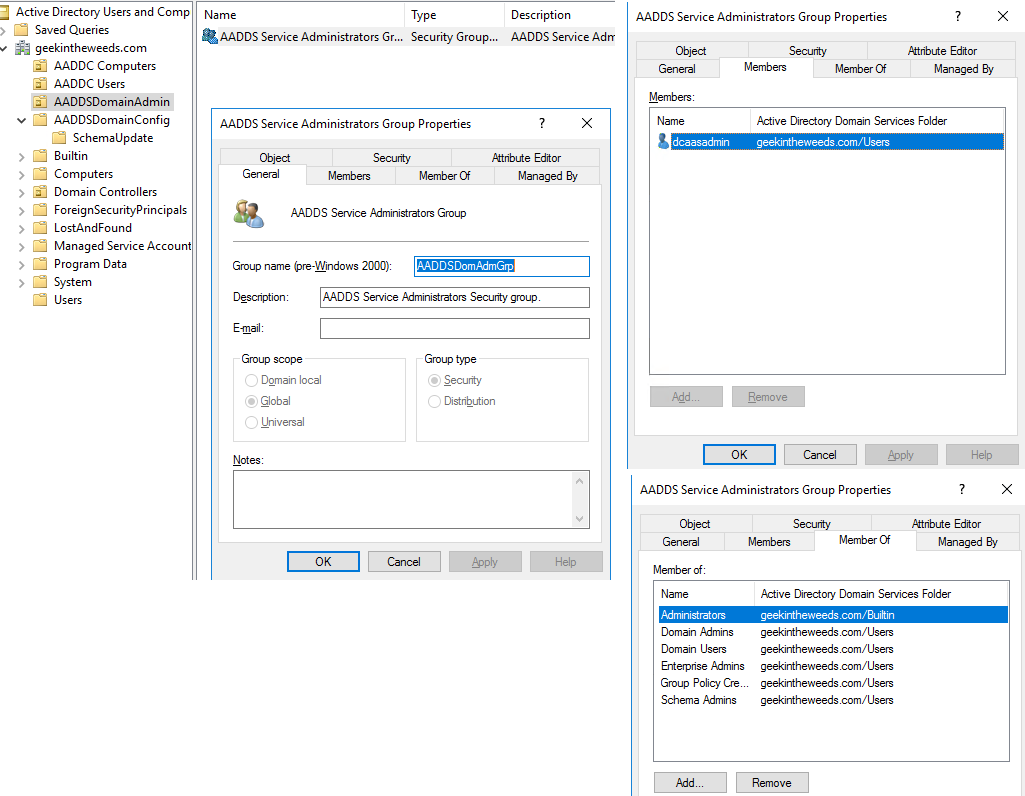
Task: Click the geekintheweeds.com domain icon
Action: click(22, 47)
